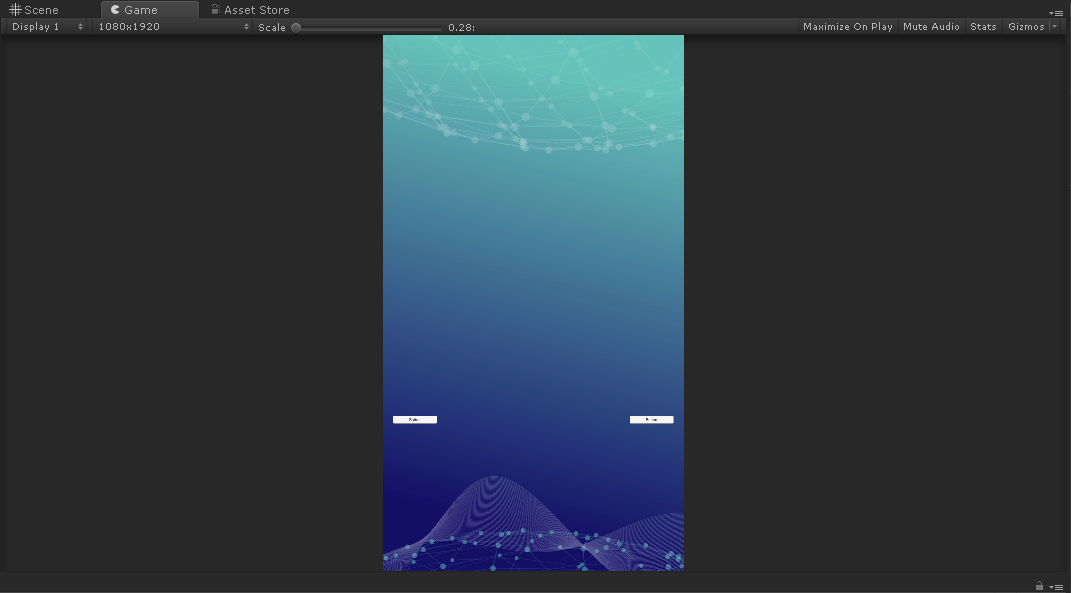1071x593 pixels.
Task: Open the Game panel options menu at top right
Action: click(1056, 12)
